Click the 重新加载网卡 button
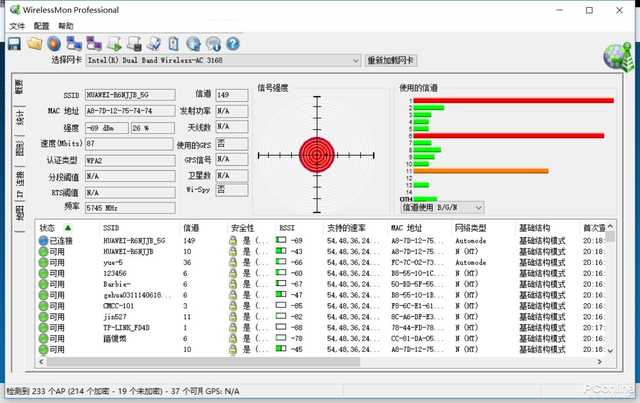Viewport: 640px width, 403px height. [x=390, y=60]
